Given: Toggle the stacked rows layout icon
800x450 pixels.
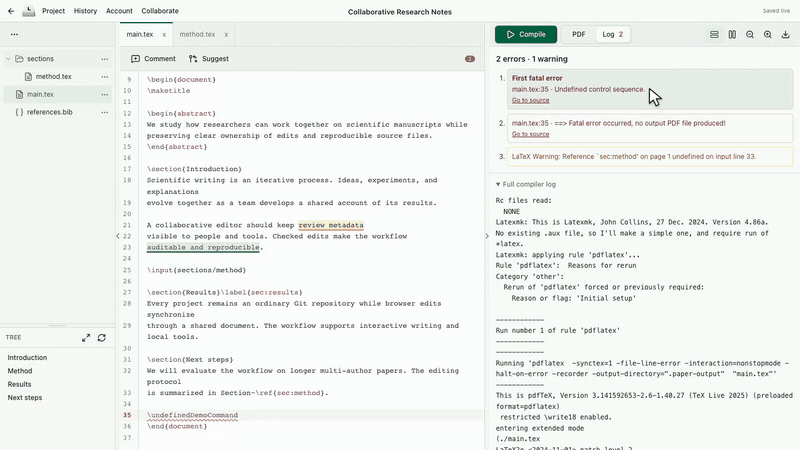Looking at the screenshot, I should click(714, 34).
